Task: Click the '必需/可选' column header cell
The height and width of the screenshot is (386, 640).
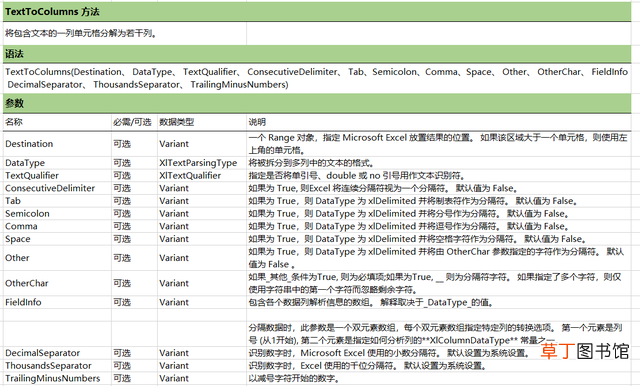Action: (134, 122)
